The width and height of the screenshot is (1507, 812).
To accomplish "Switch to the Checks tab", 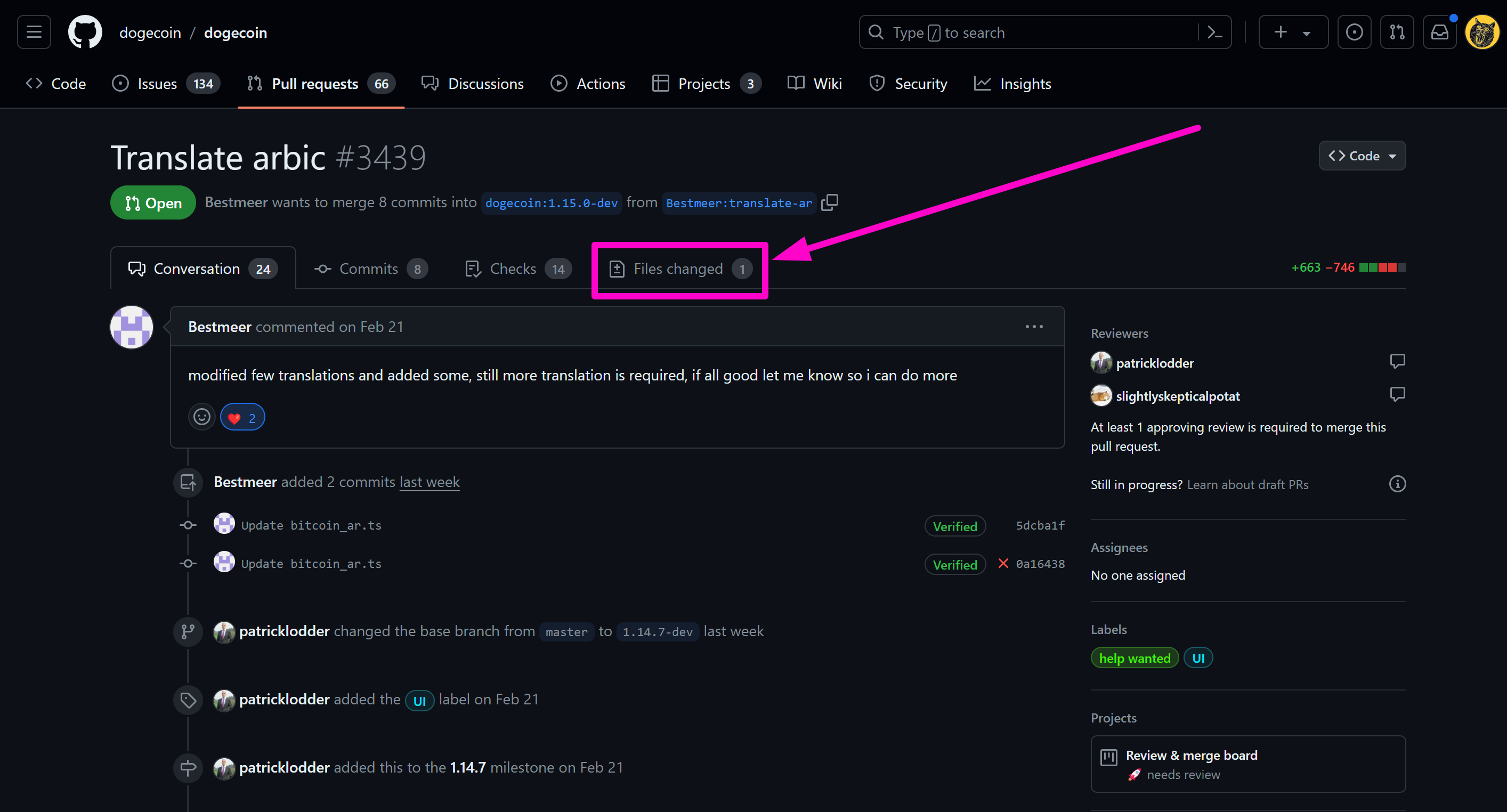I will pos(518,269).
